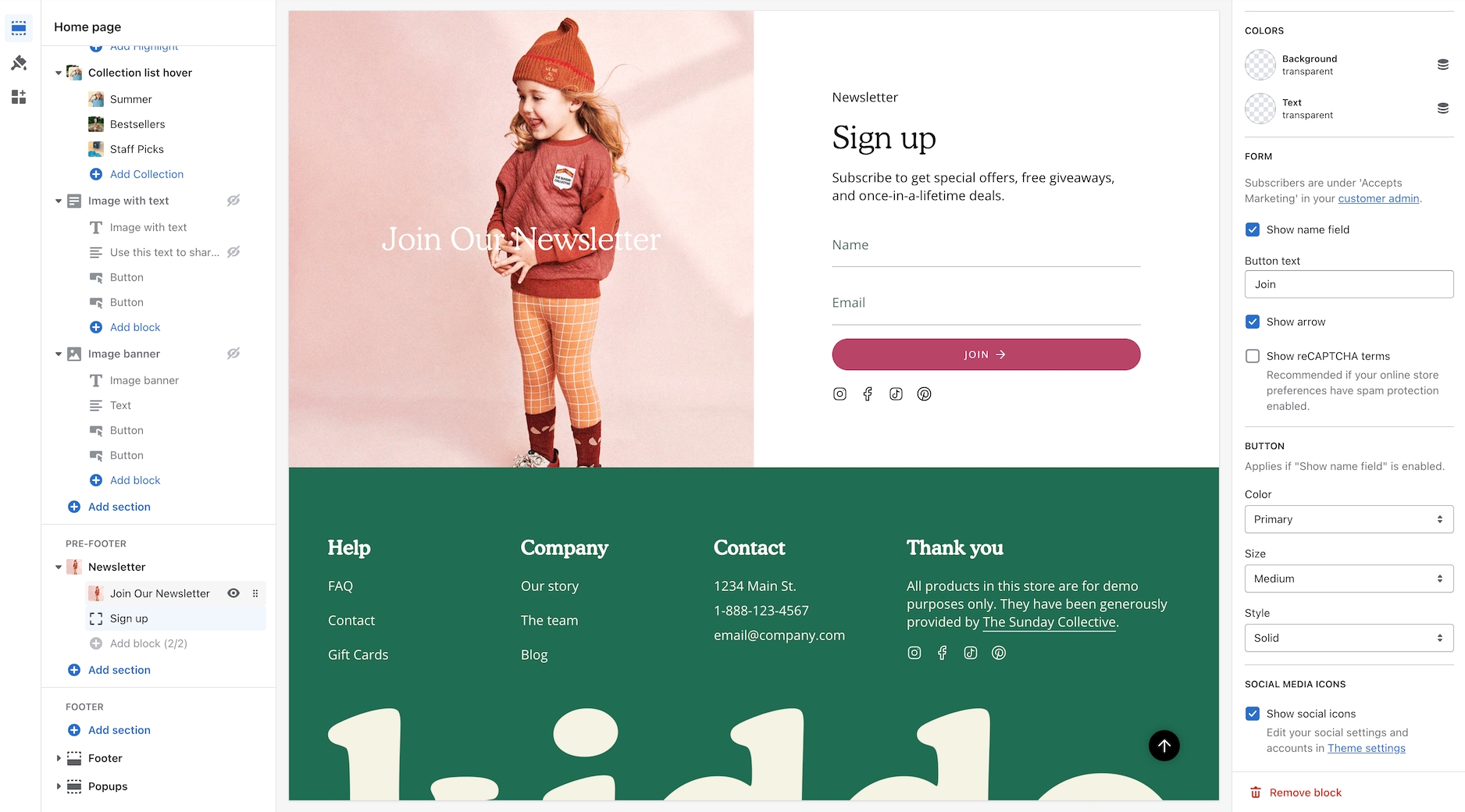Image resolution: width=1465 pixels, height=812 pixels.
Task: Click the back-to-top arrow button
Action: point(1164,746)
